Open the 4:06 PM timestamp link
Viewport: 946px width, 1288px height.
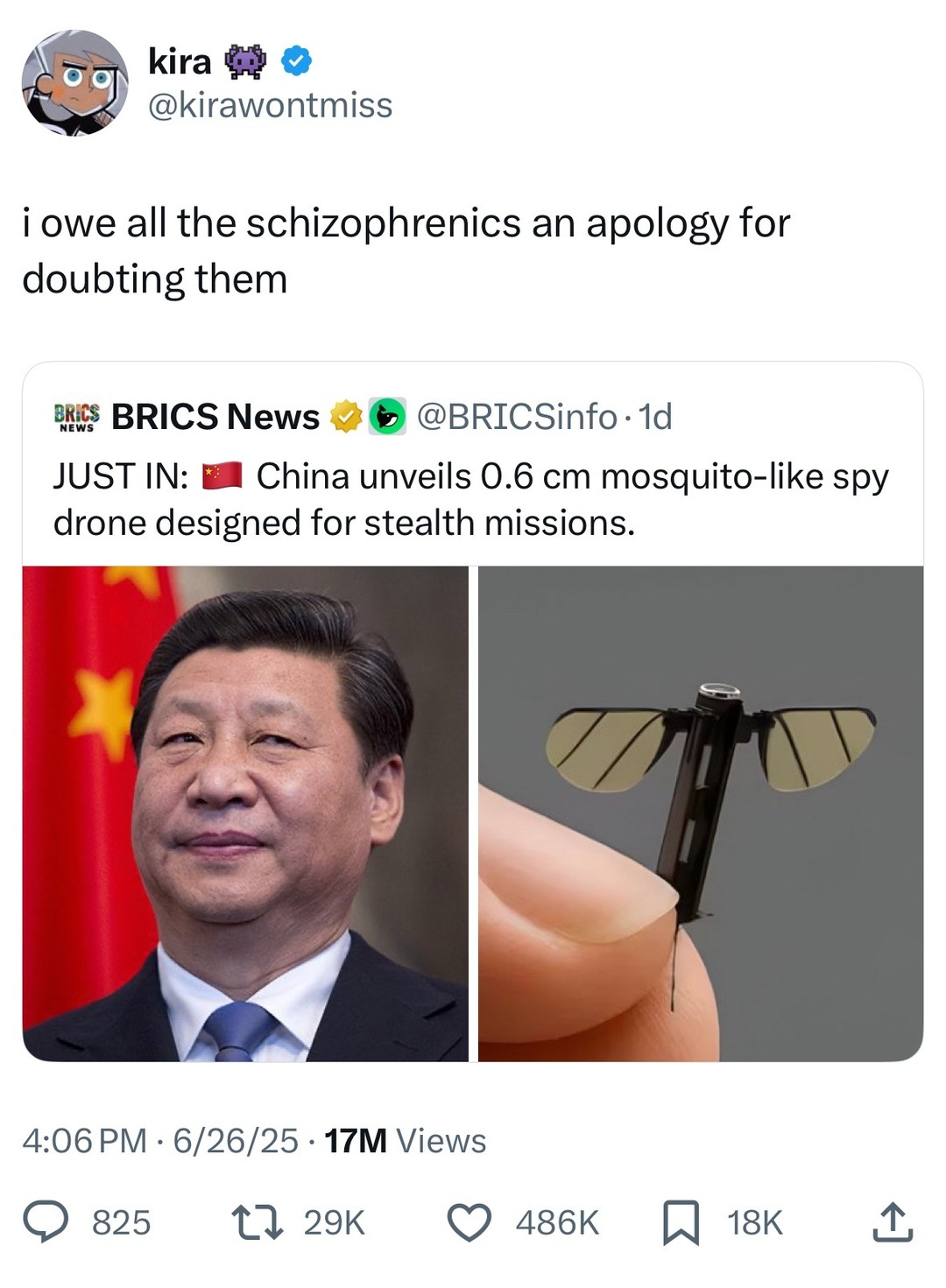tap(84, 1141)
